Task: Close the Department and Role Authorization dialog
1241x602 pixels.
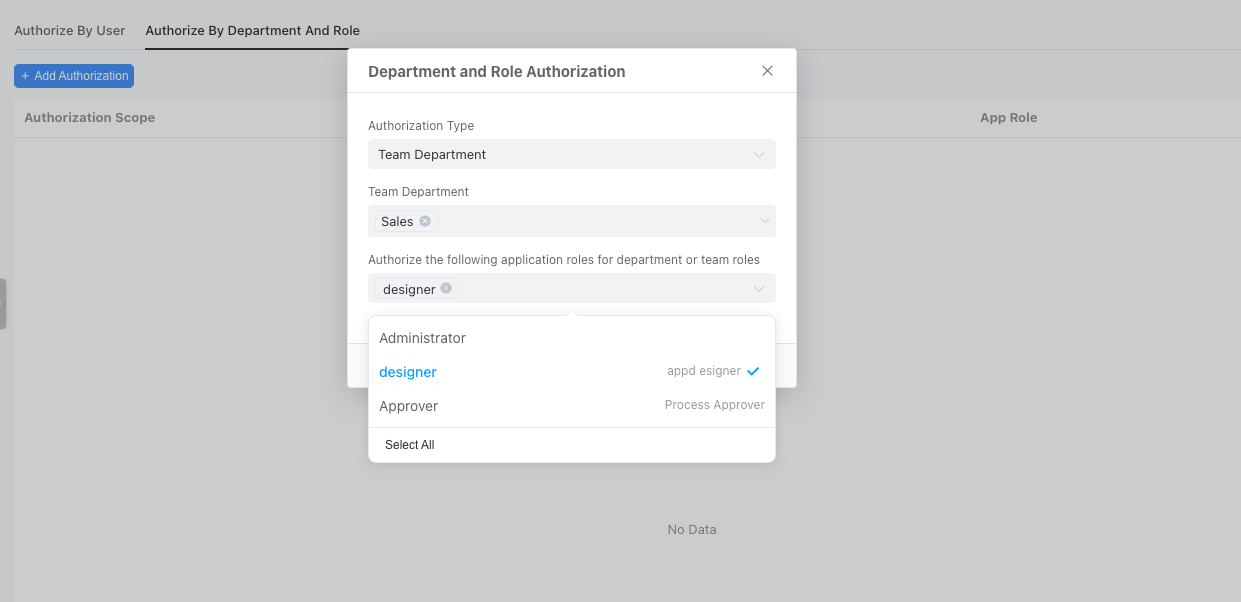Action: point(767,71)
